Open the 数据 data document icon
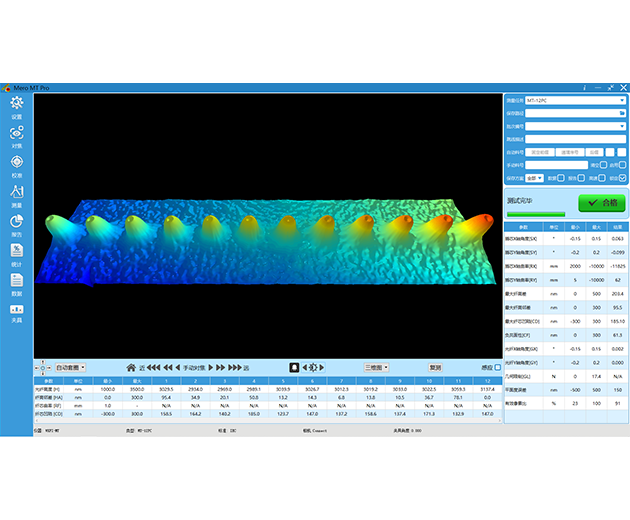This screenshot has height=520, width=630. point(16,280)
